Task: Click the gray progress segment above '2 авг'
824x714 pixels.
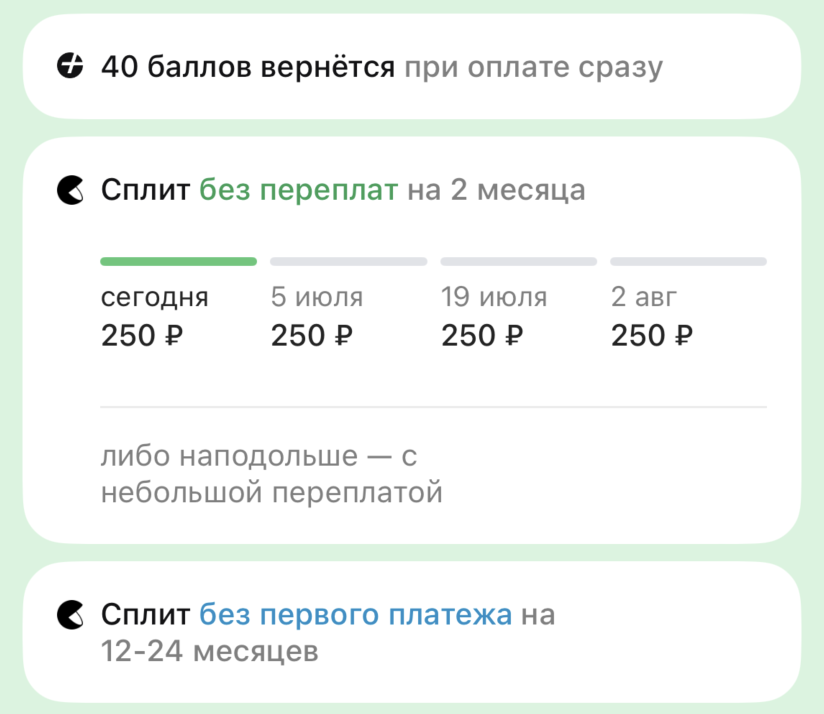Action: click(x=688, y=262)
